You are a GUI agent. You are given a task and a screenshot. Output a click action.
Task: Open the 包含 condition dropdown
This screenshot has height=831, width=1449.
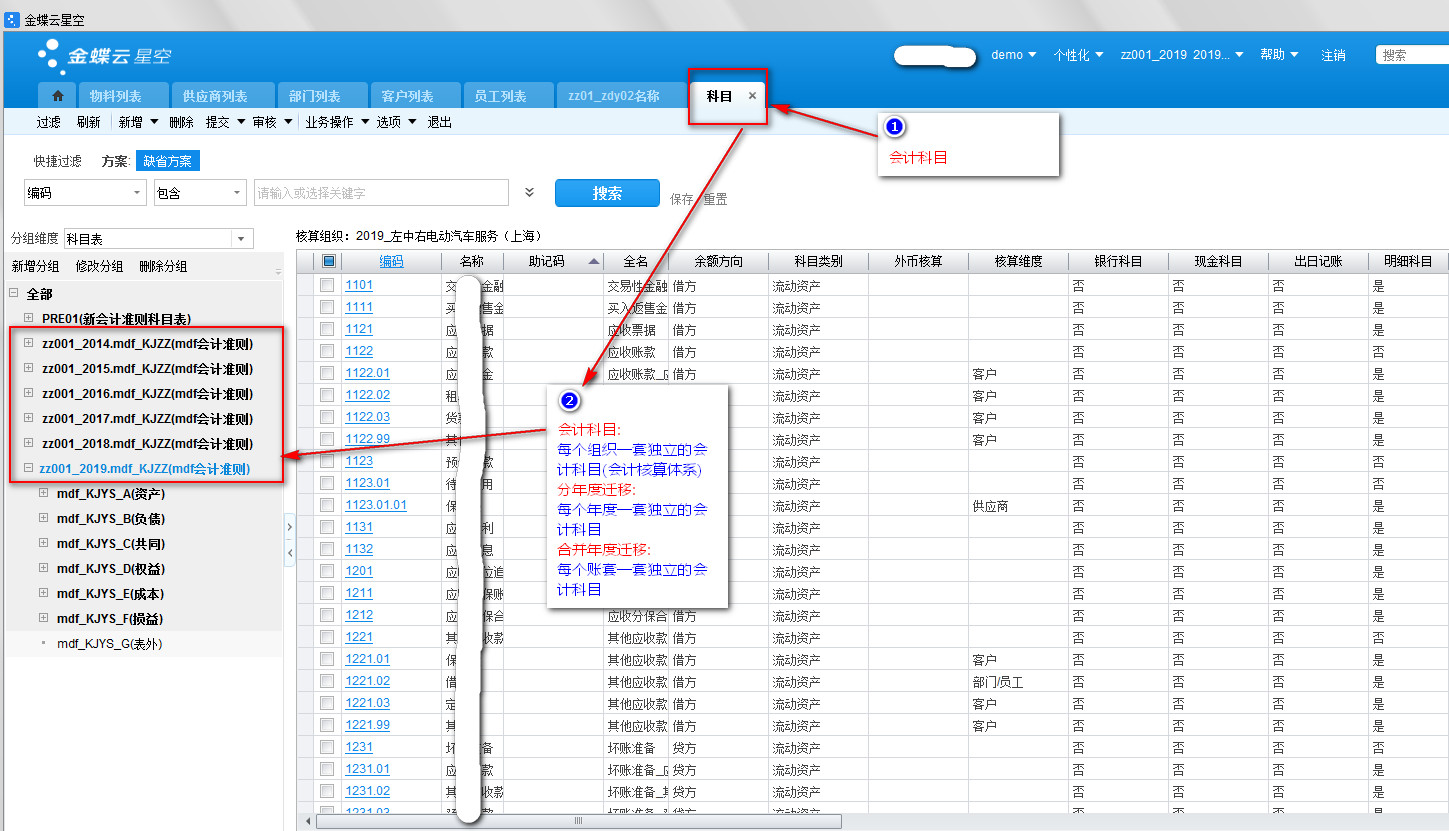[236, 193]
